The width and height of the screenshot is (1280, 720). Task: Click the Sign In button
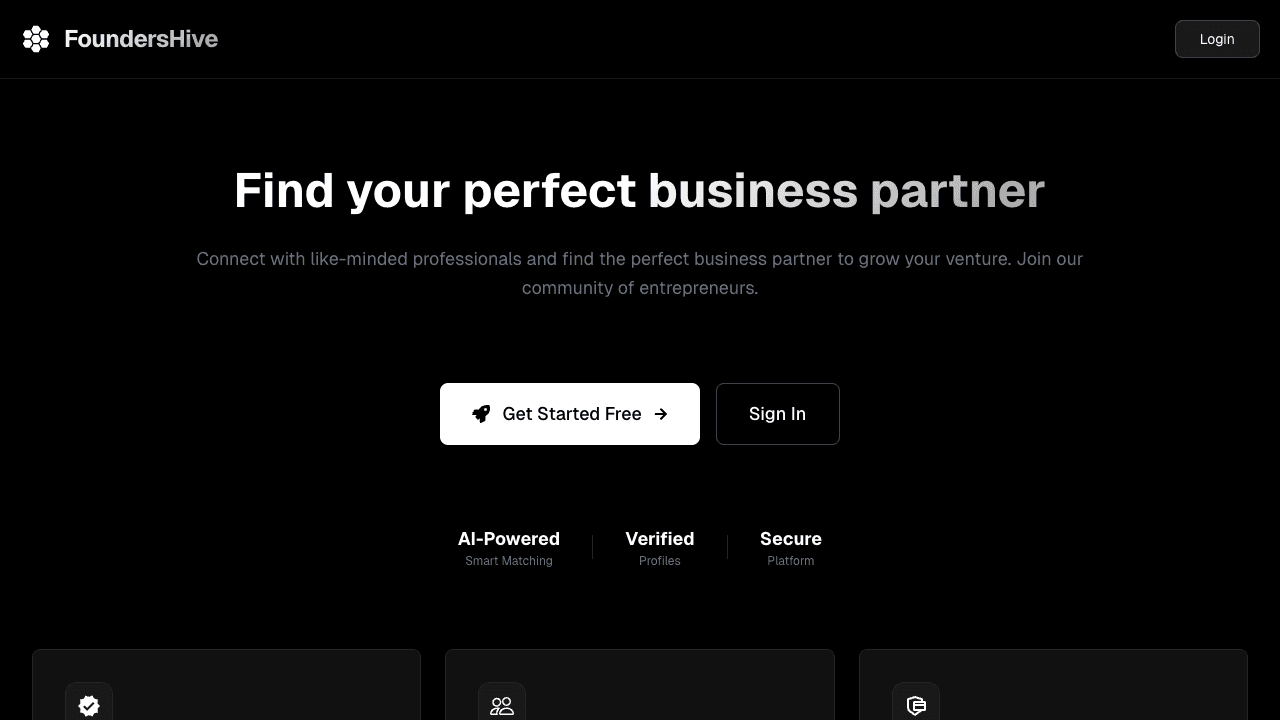coord(778,414)
